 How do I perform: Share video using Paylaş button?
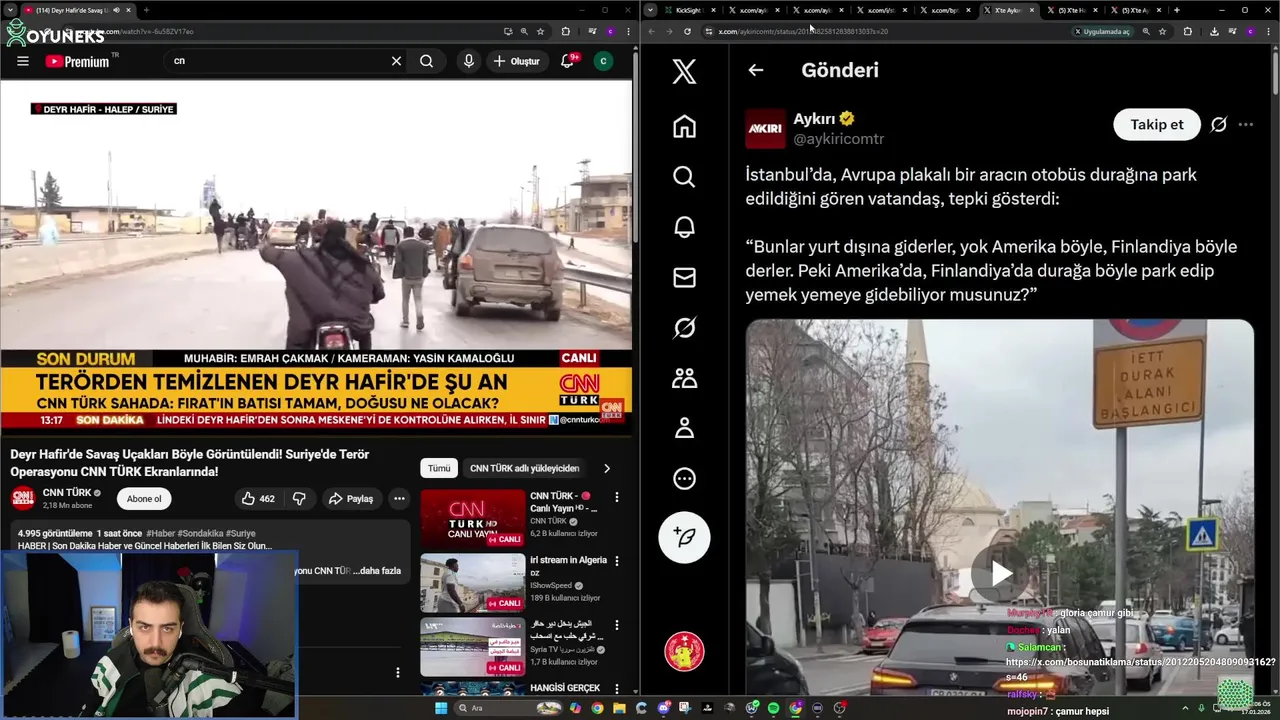coord(351,498)
